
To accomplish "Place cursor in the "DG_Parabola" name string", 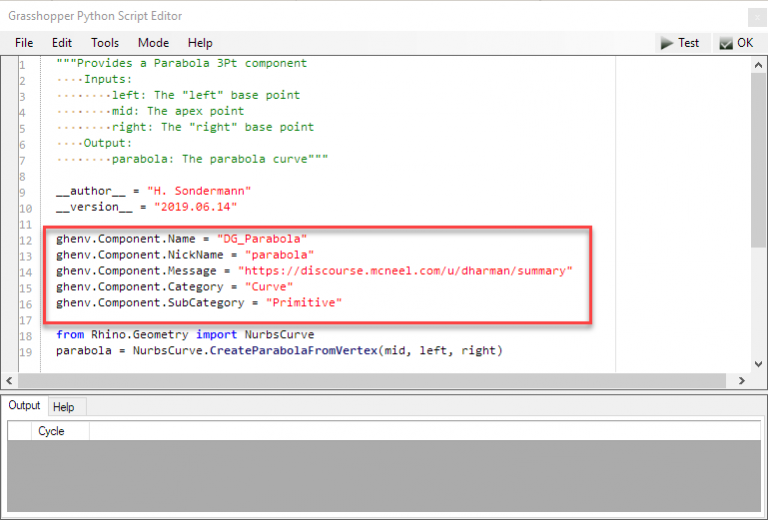I will pos(261,239).
